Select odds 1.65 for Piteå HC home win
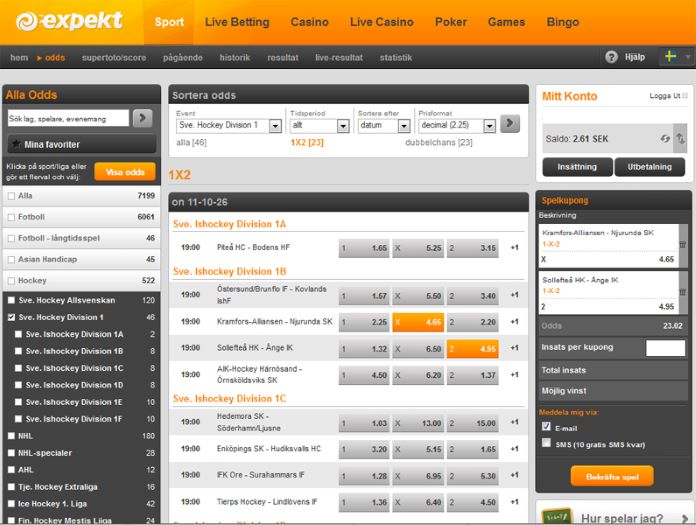 pyautogui.click(x=364, y=248)
